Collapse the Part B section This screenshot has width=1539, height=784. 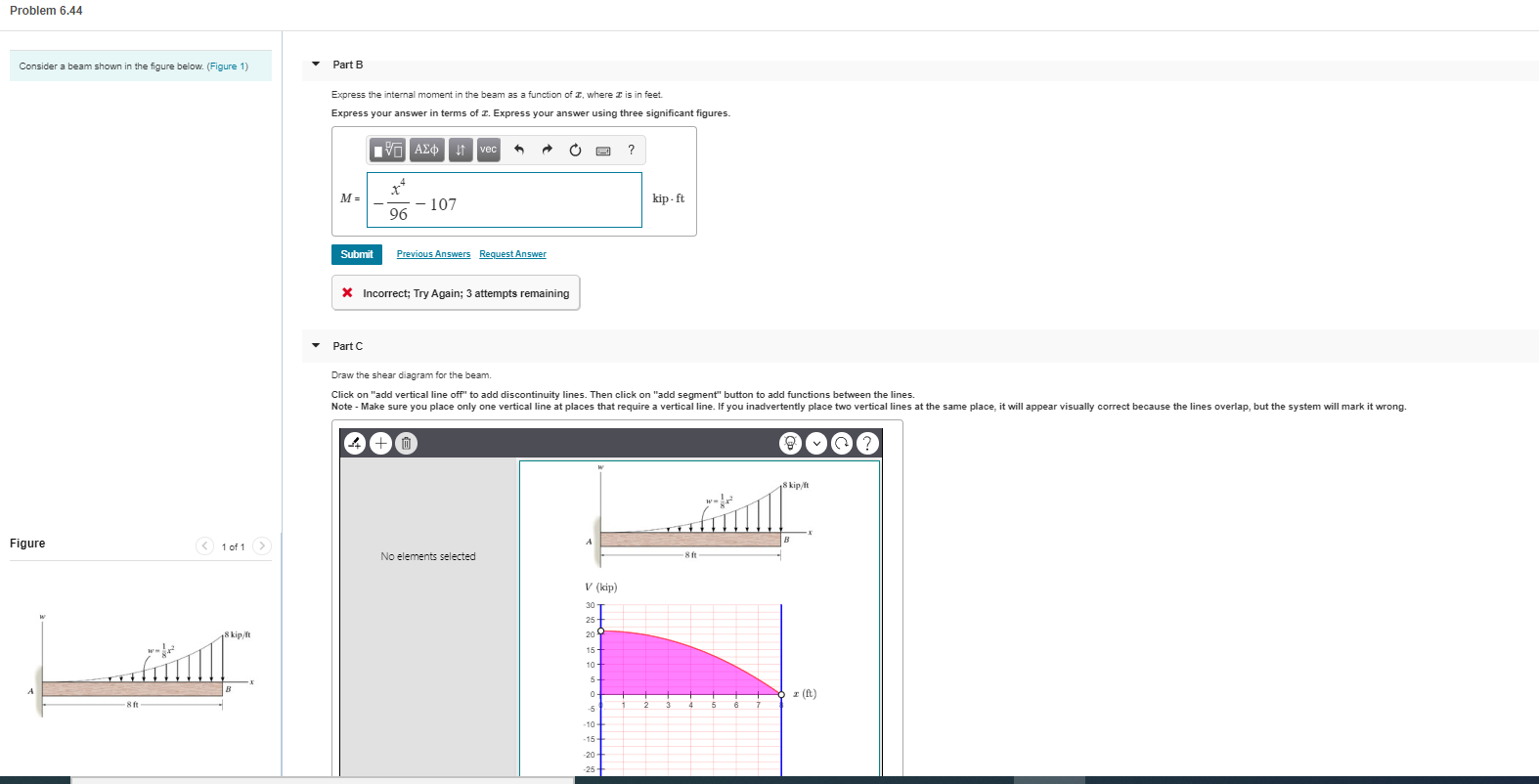(316, 65)
